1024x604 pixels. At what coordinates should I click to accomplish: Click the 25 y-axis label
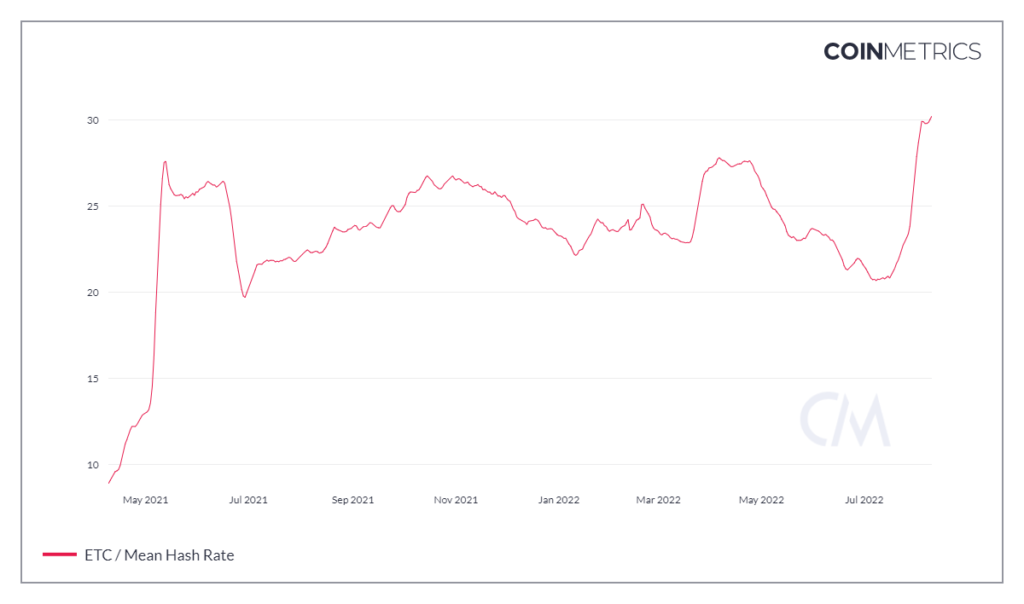pos(91,206)
